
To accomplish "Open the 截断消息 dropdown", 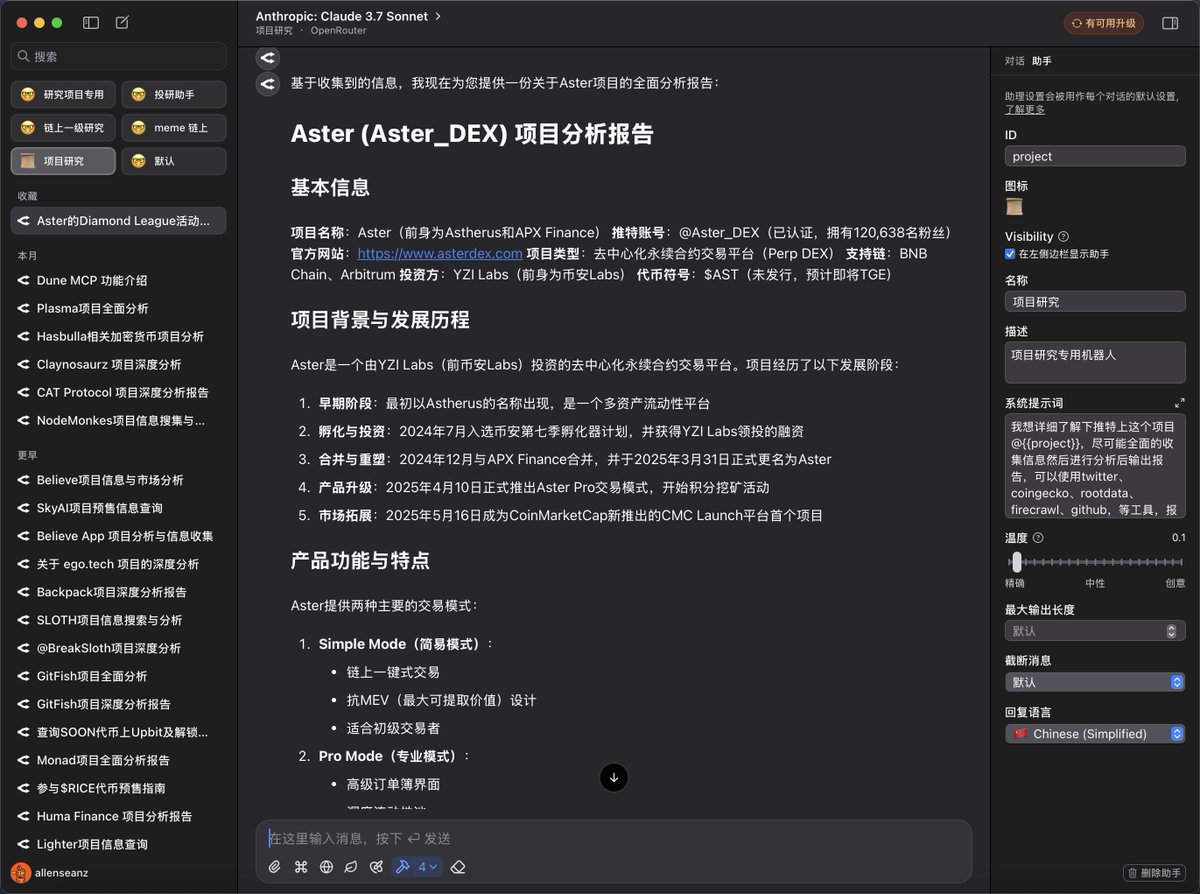I will pyautogui.click(x=1095, y=682).
